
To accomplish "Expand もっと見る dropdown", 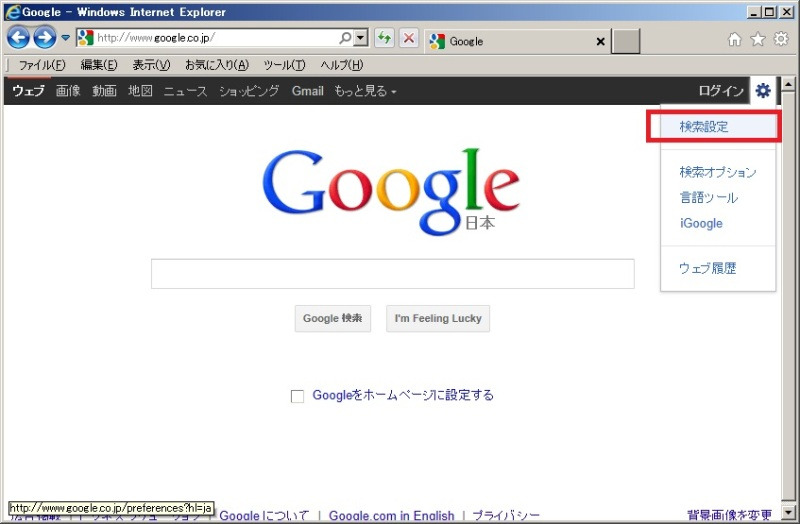I will [365, 91].
